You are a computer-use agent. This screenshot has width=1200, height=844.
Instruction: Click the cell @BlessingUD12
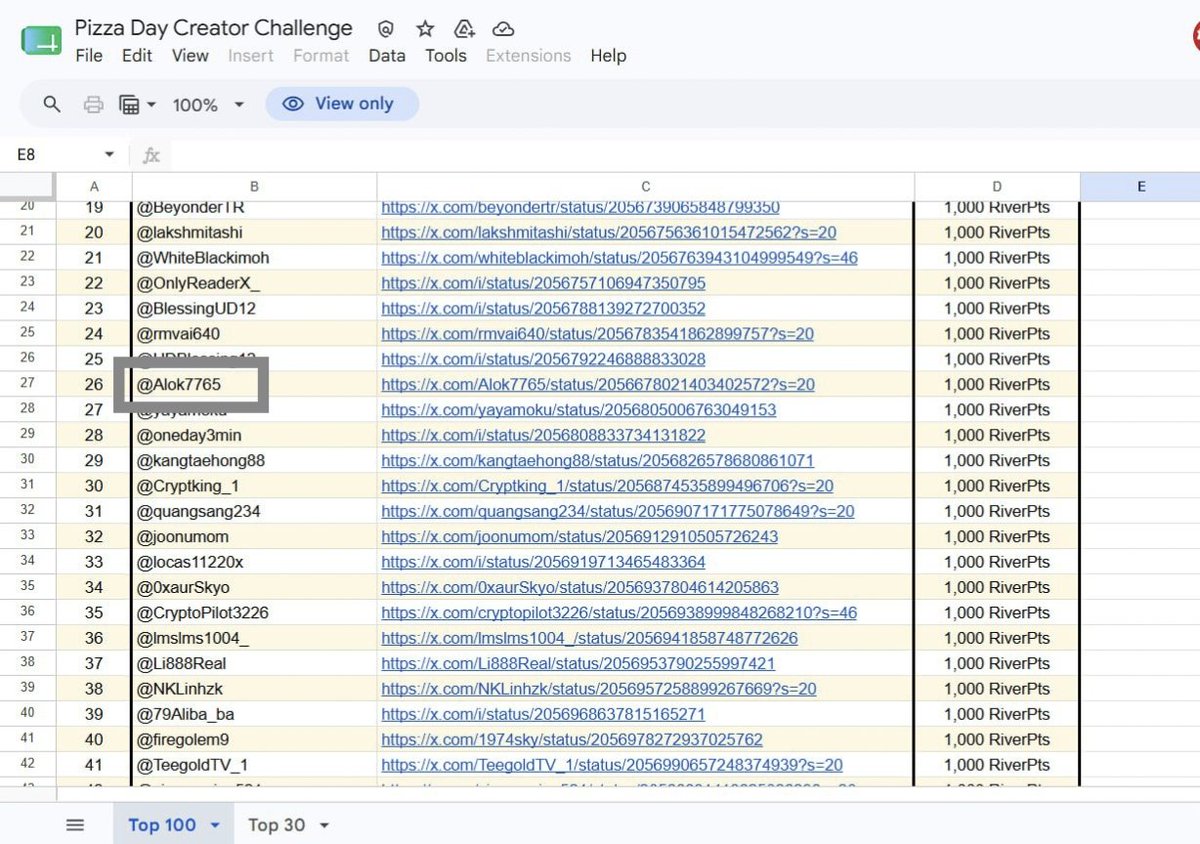(254, 309)
